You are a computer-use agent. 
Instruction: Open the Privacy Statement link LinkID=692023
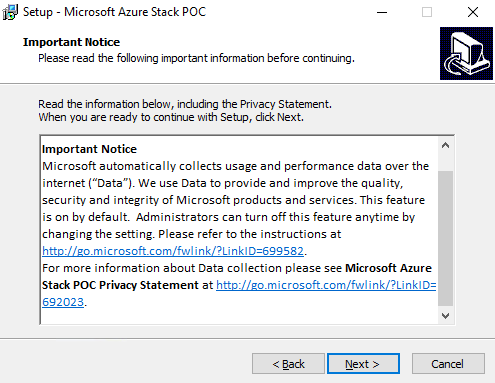coord(326,285)
